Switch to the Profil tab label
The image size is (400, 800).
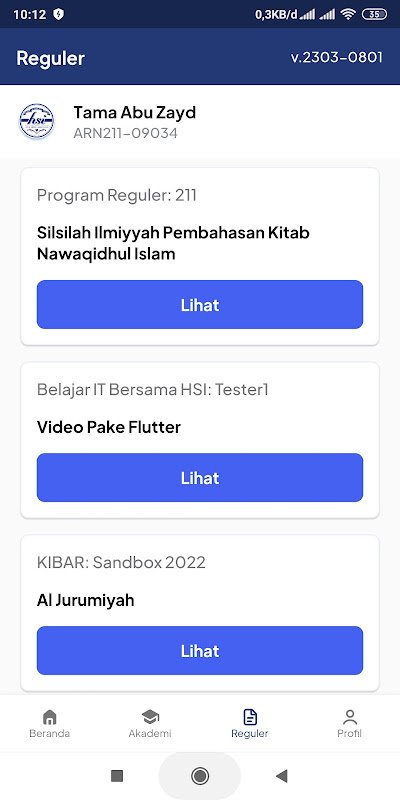[349, 734]
